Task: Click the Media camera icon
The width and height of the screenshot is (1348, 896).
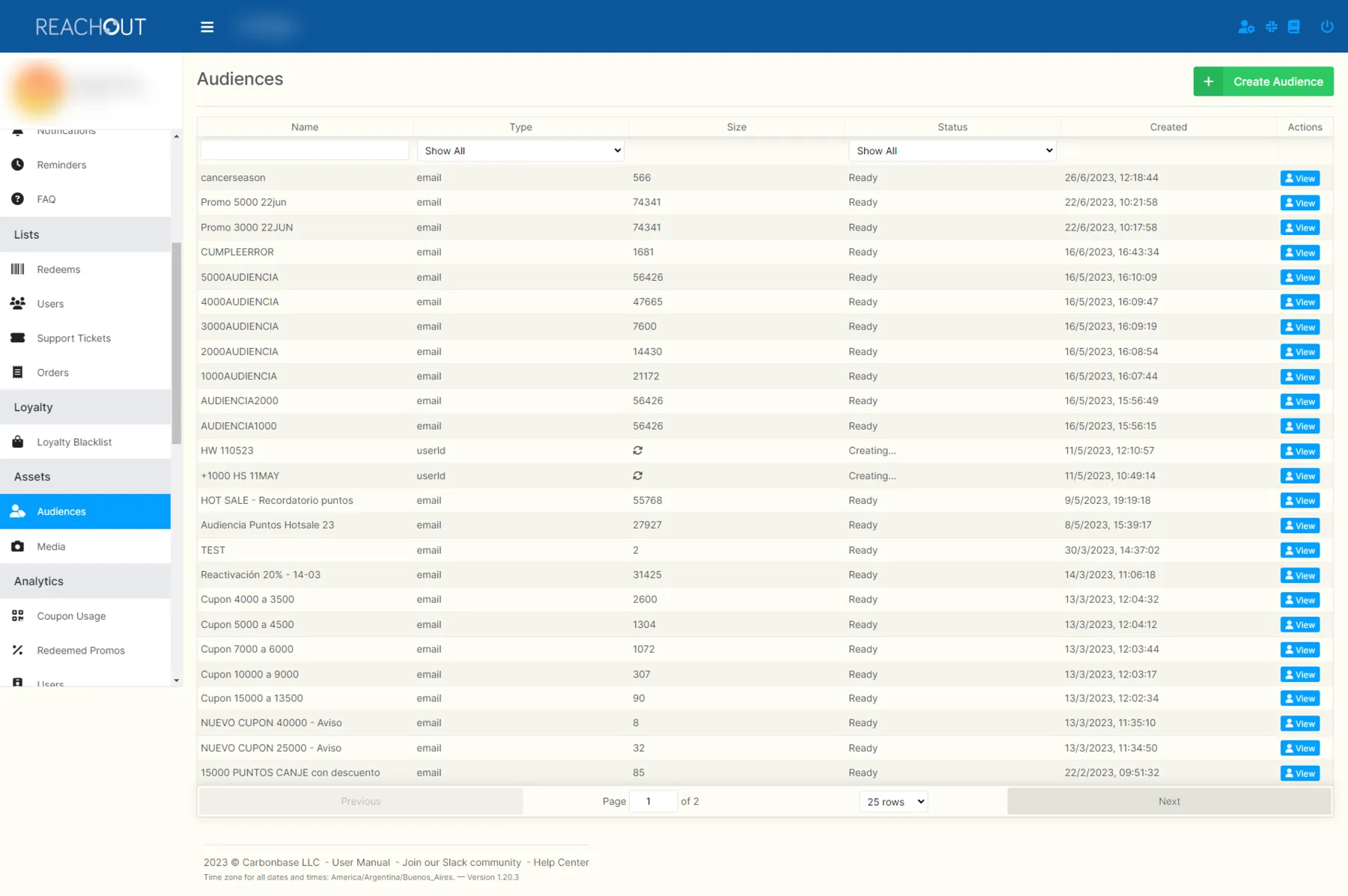Action: (x=18, y=546)
